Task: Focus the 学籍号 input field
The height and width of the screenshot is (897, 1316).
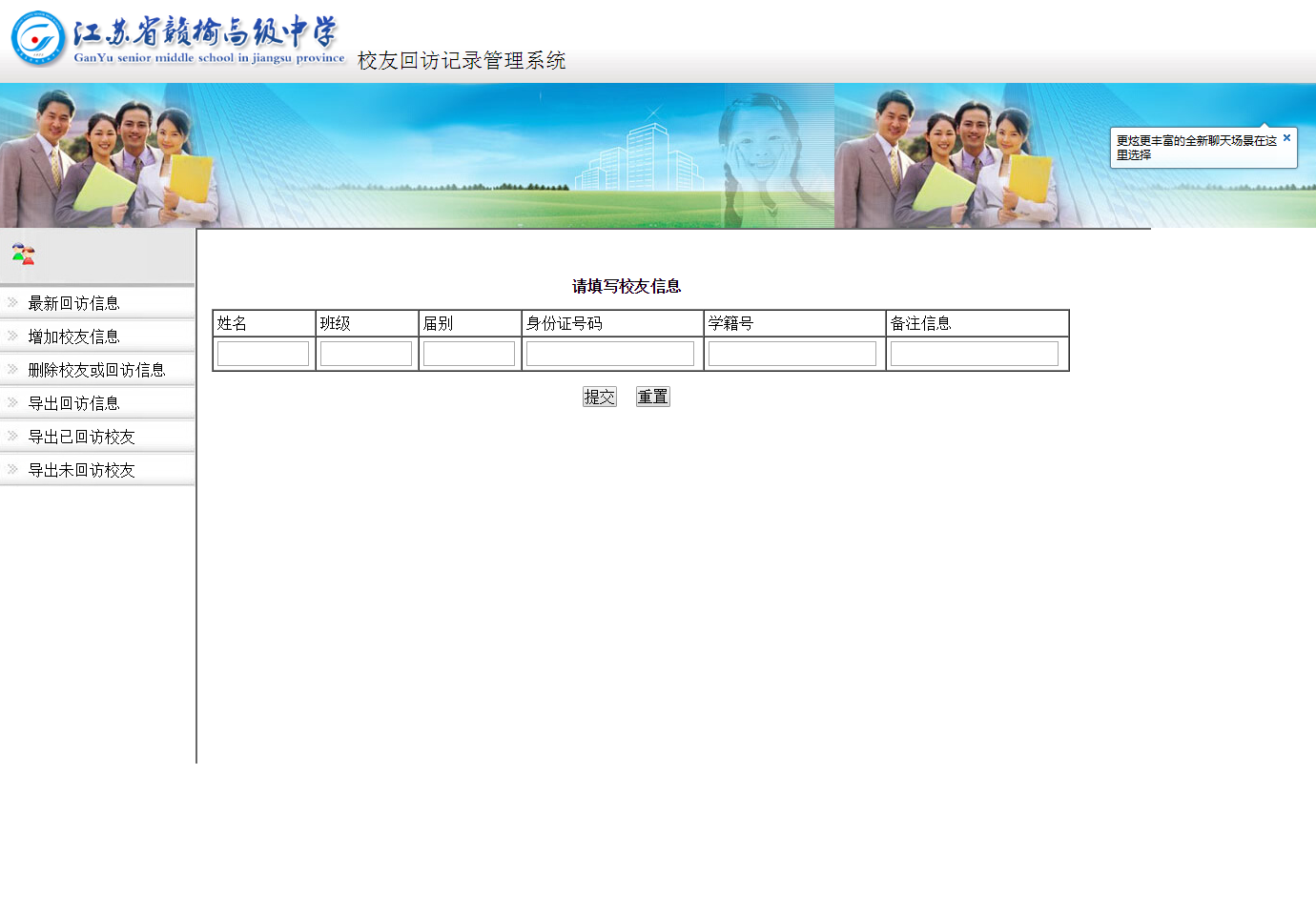Action: click(792, 354)
